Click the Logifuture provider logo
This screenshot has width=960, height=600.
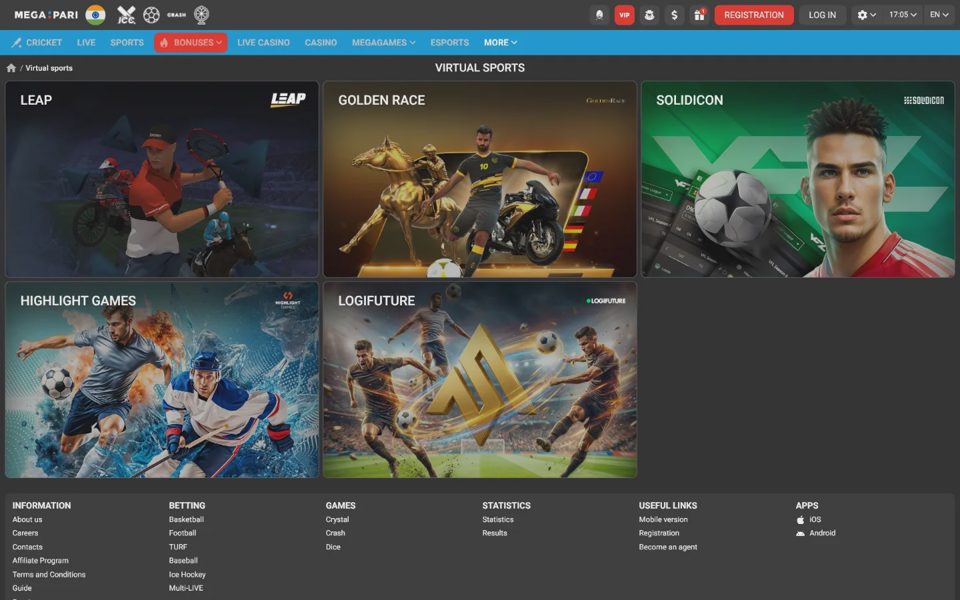coord(606,301)
